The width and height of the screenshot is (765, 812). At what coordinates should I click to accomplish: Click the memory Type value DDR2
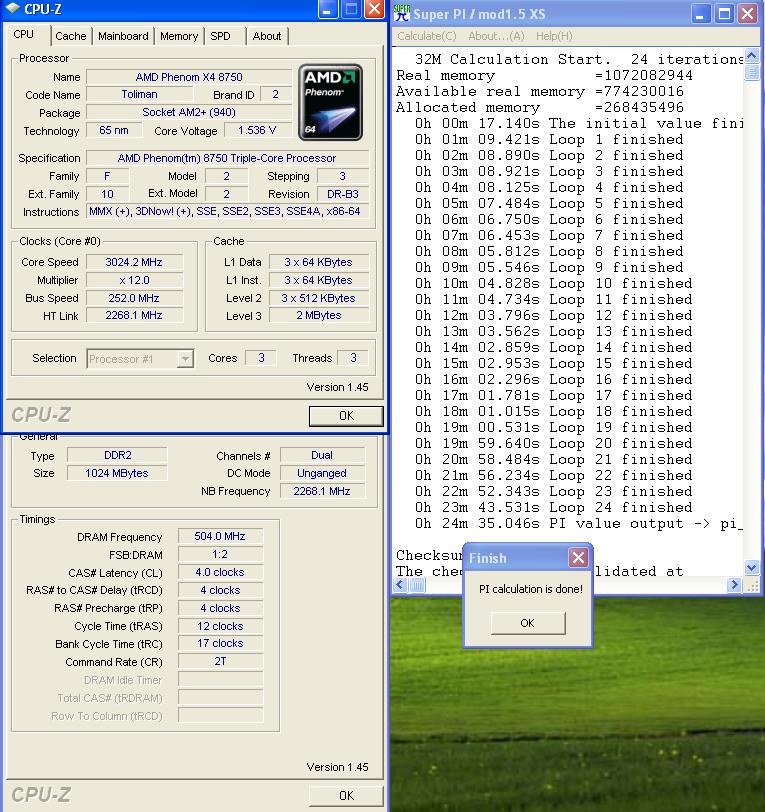(x=118, y=455)
